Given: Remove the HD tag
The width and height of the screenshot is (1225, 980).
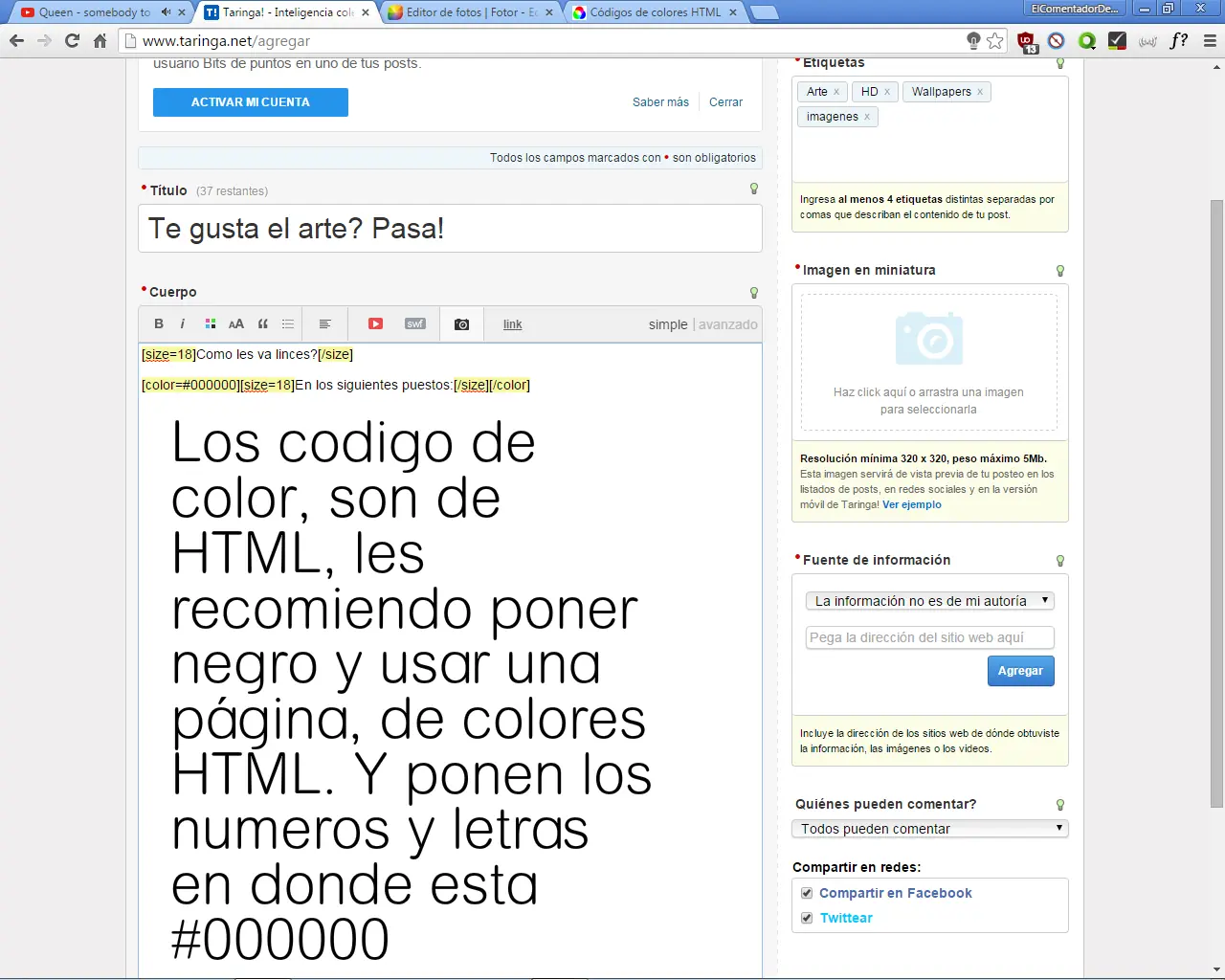Looking at the screenshot, I should pos(887,92).
